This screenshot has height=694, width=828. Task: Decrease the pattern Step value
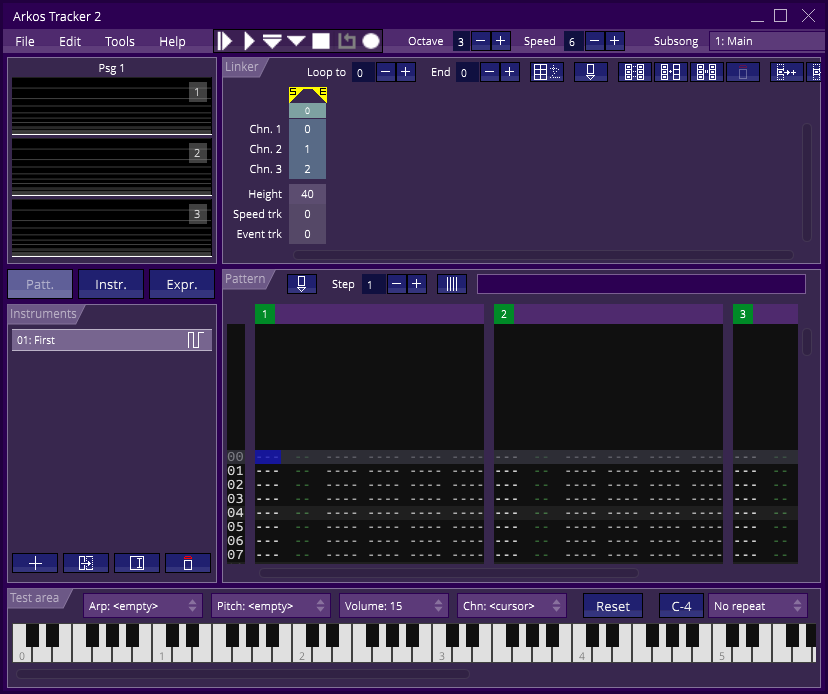397,284
